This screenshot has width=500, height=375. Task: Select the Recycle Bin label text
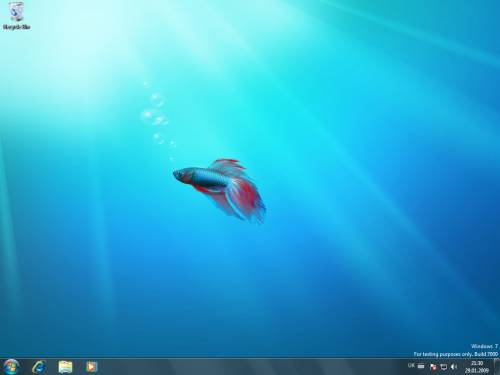17,27
